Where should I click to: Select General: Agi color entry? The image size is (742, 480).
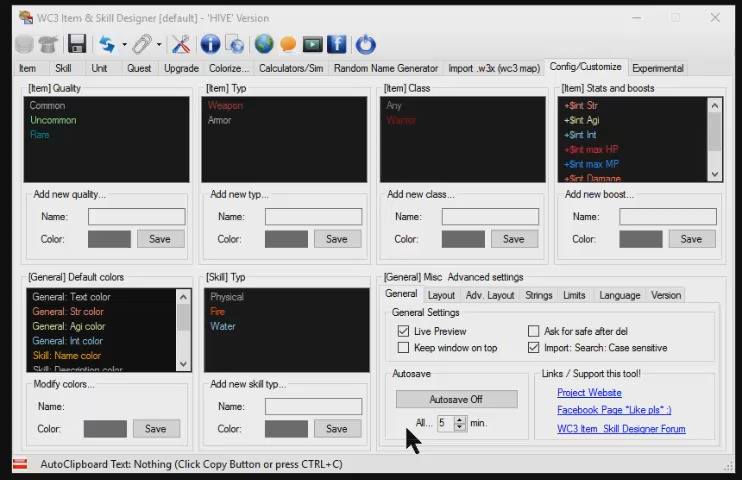[69, 326]
